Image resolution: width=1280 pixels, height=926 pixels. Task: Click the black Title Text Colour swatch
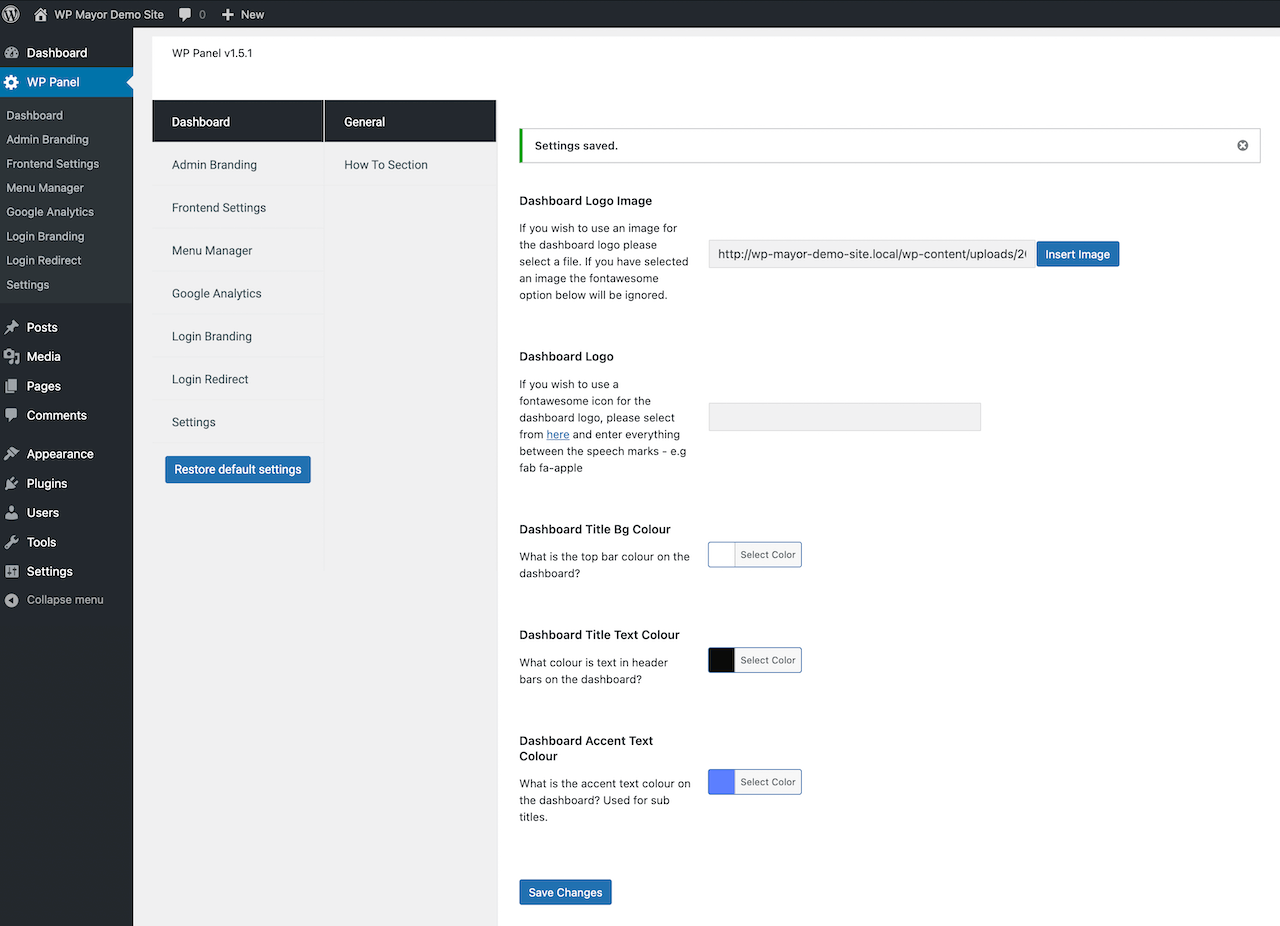pyautogui.click(x=722, y=660)
